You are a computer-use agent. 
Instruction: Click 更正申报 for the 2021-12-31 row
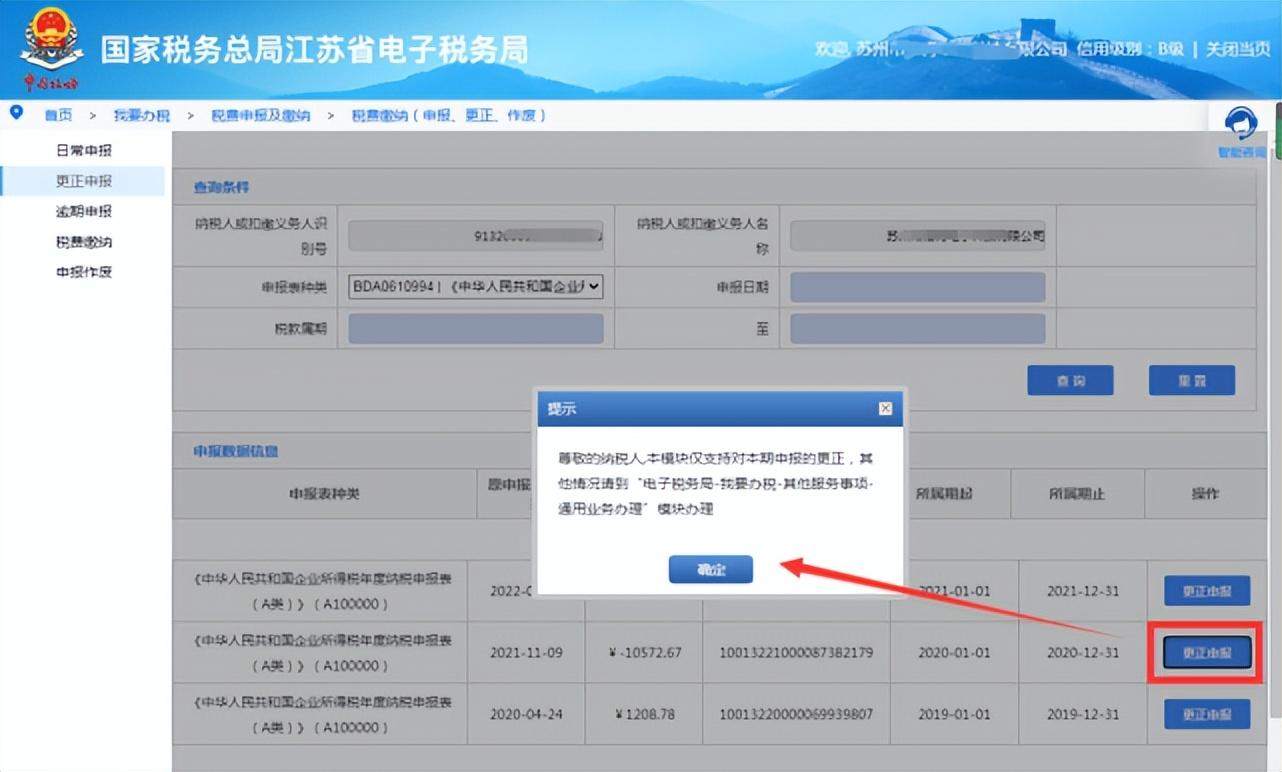[1207, 591]
